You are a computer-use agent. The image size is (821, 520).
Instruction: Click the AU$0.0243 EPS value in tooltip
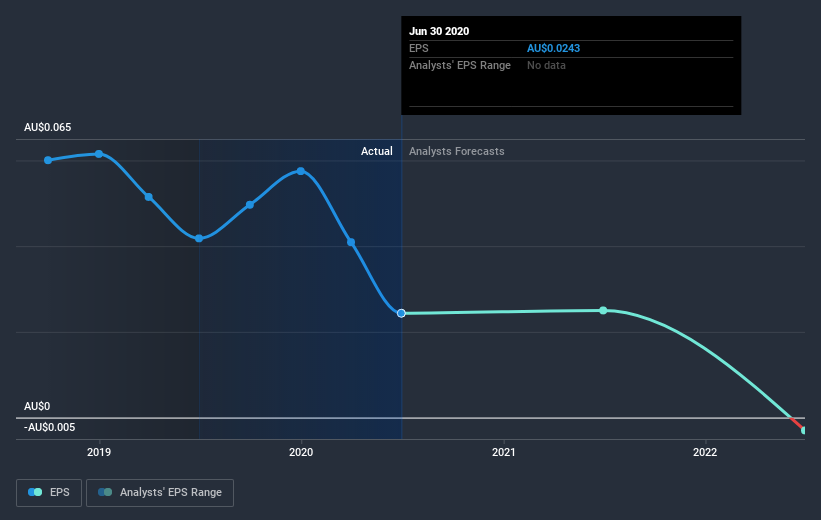point(553,48)
